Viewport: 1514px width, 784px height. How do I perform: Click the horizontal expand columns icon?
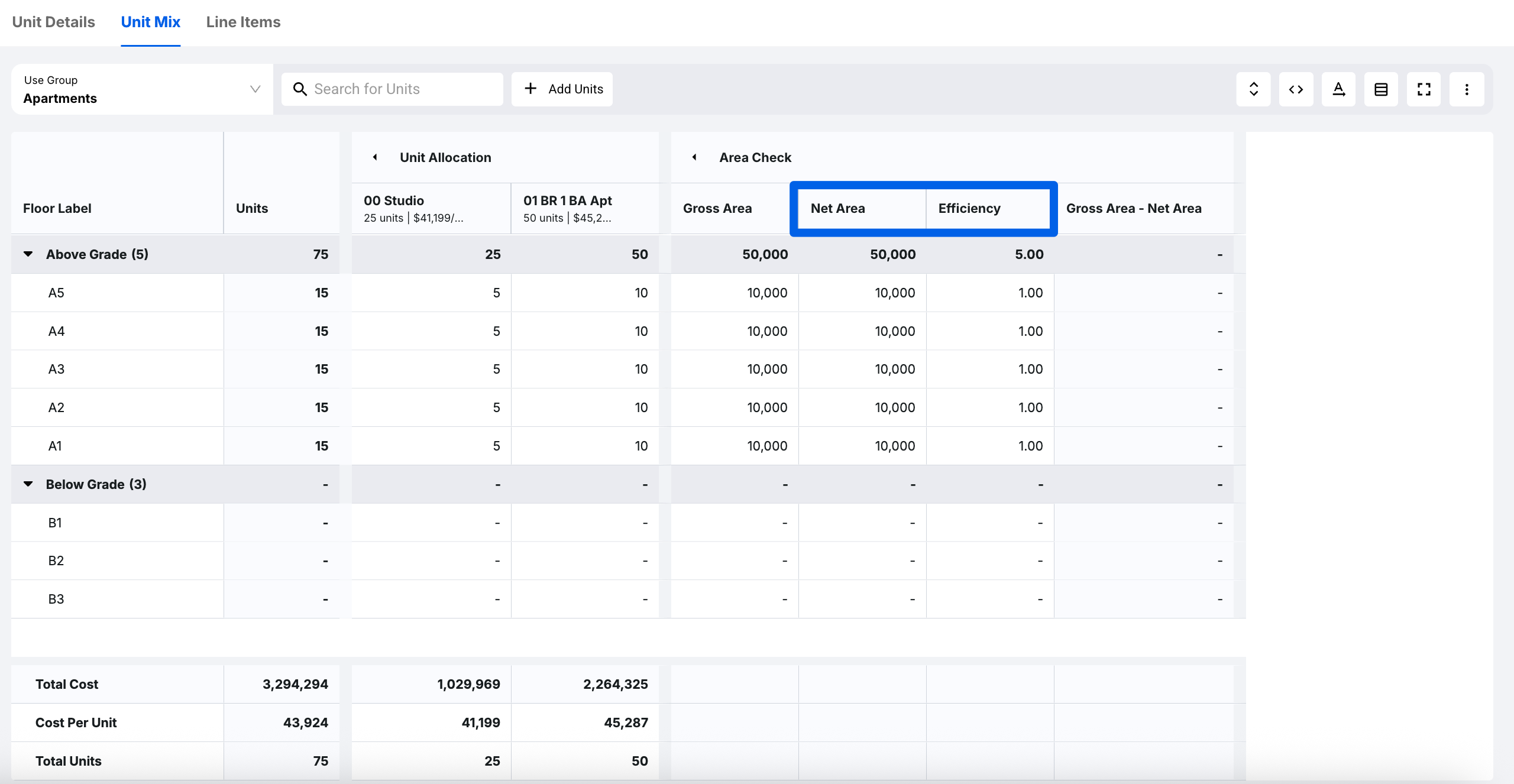pyautogui.click(x=1296, y=89)
